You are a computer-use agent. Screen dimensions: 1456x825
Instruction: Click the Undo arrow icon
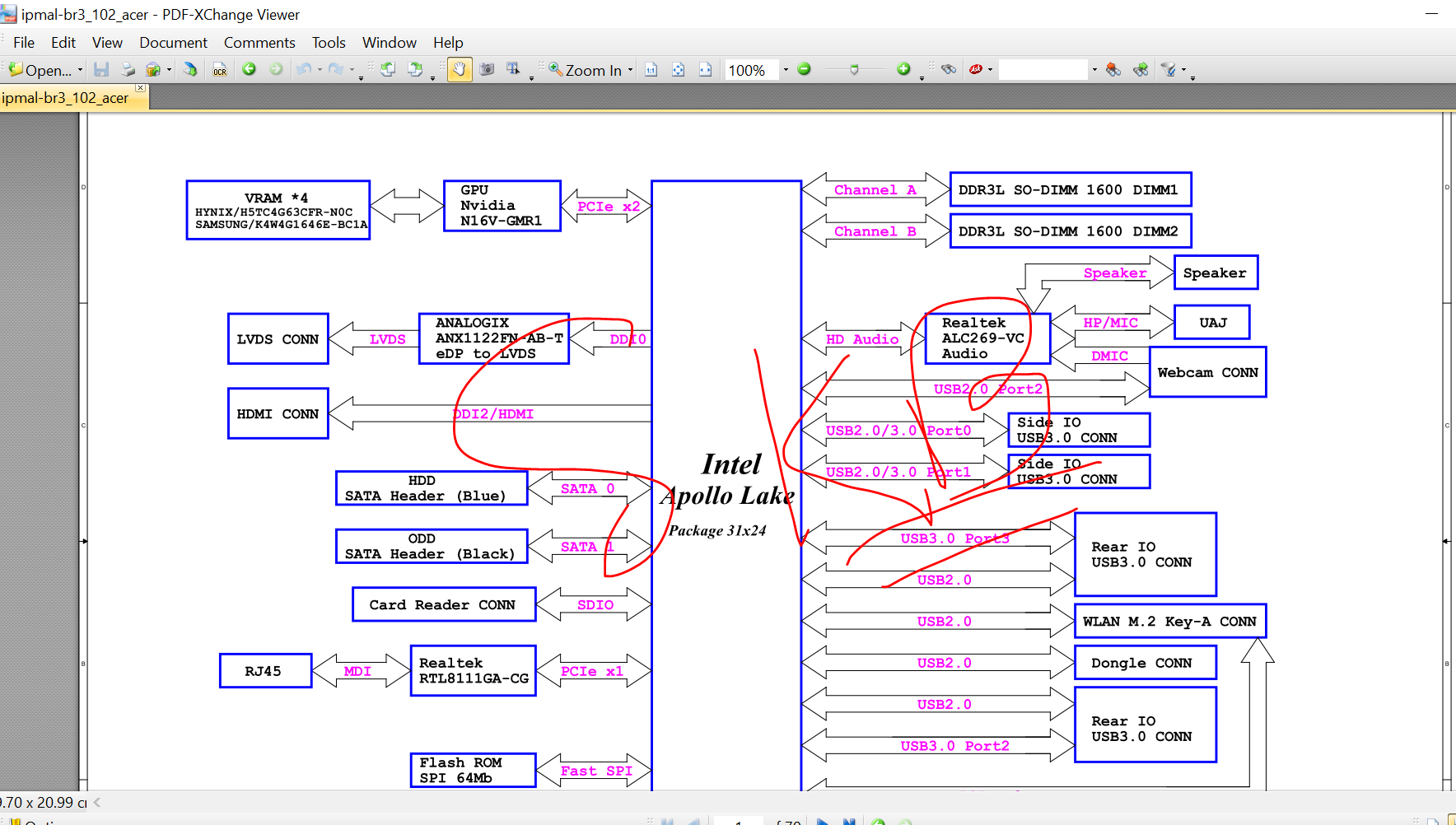click(305, 70)
